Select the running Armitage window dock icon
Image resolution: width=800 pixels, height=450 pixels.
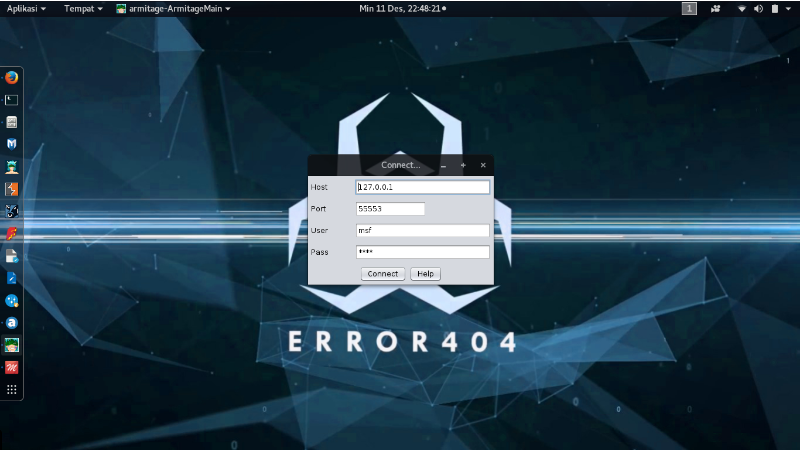click(12, 345)
